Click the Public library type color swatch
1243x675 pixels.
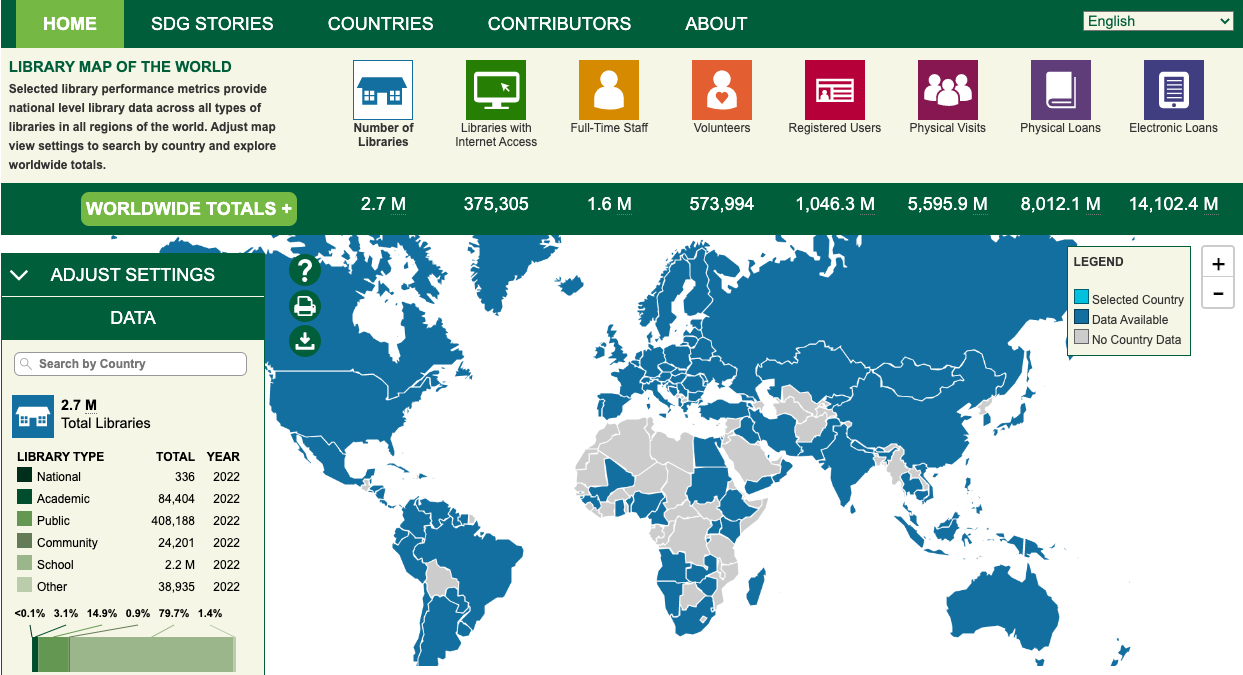point(25,520)
